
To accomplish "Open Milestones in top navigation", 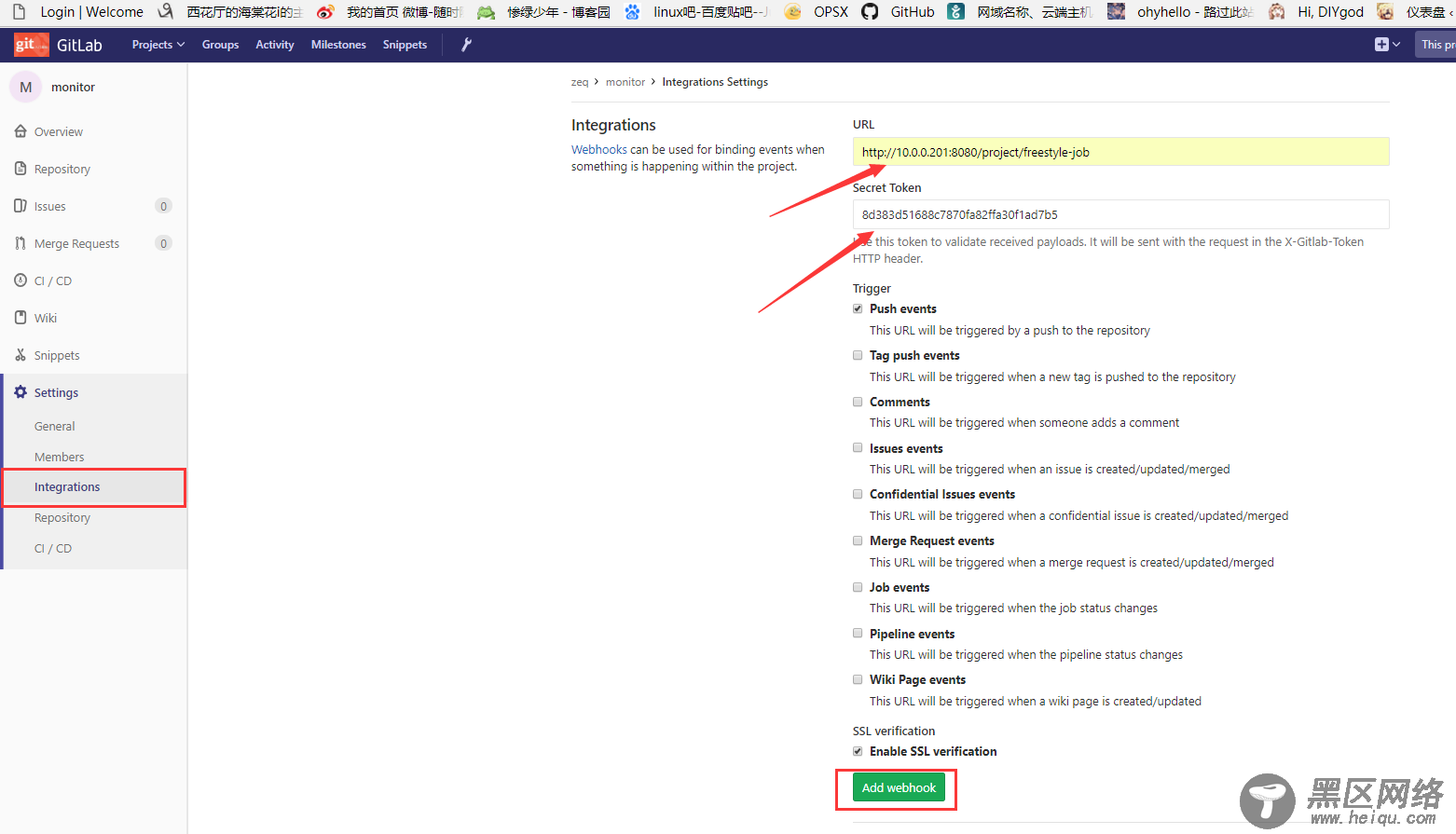I will click(338, 45).
